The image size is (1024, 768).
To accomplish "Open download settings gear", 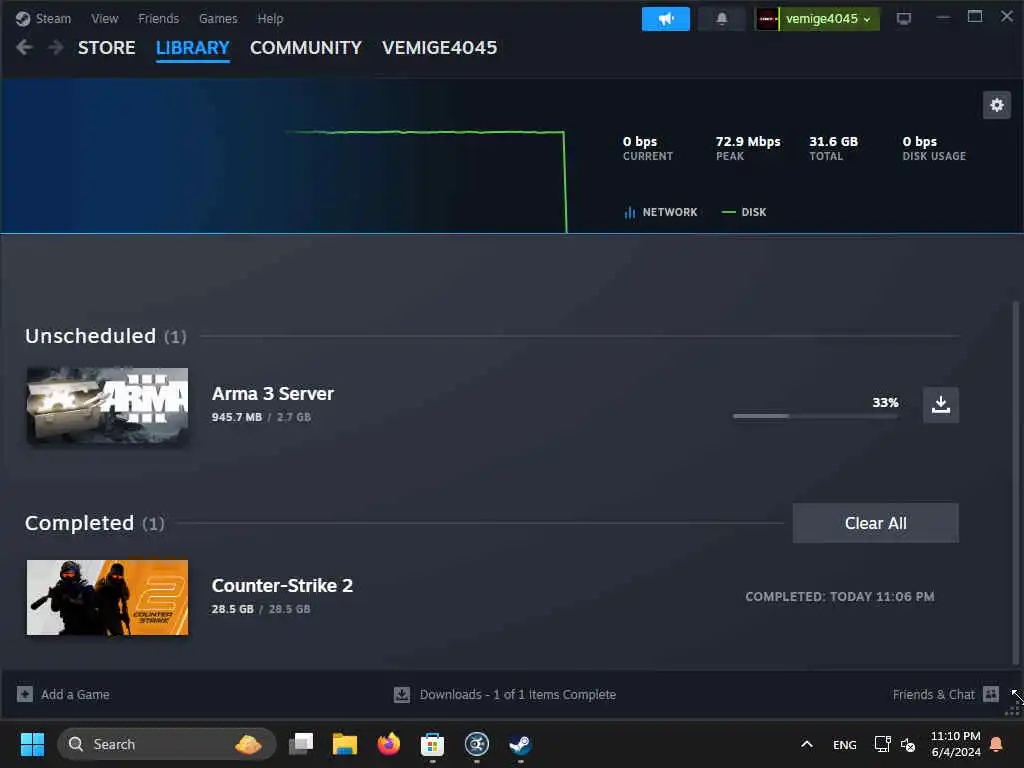I will [997, 105].
